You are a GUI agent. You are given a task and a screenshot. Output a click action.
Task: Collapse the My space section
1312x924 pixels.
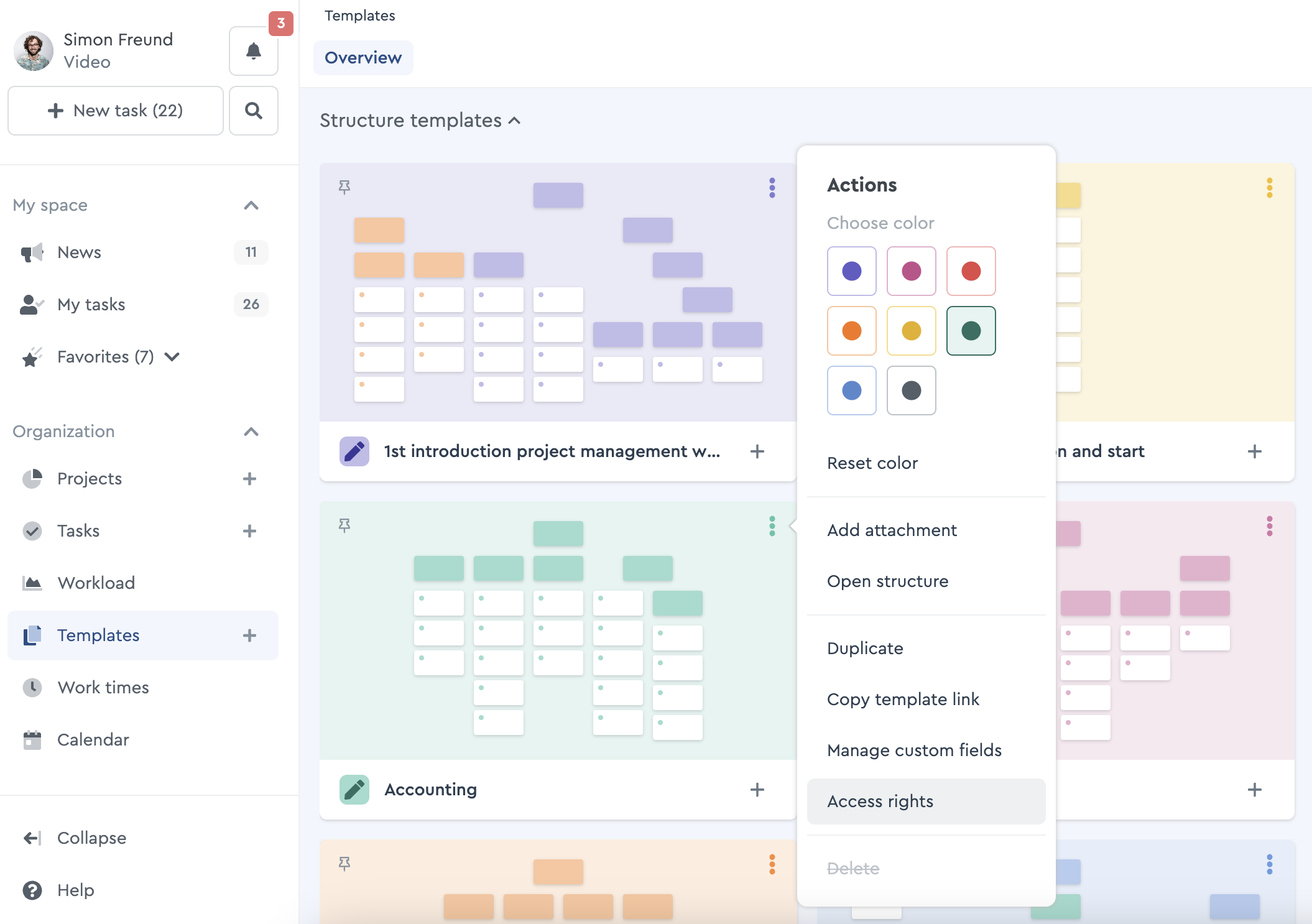point(251,205)
